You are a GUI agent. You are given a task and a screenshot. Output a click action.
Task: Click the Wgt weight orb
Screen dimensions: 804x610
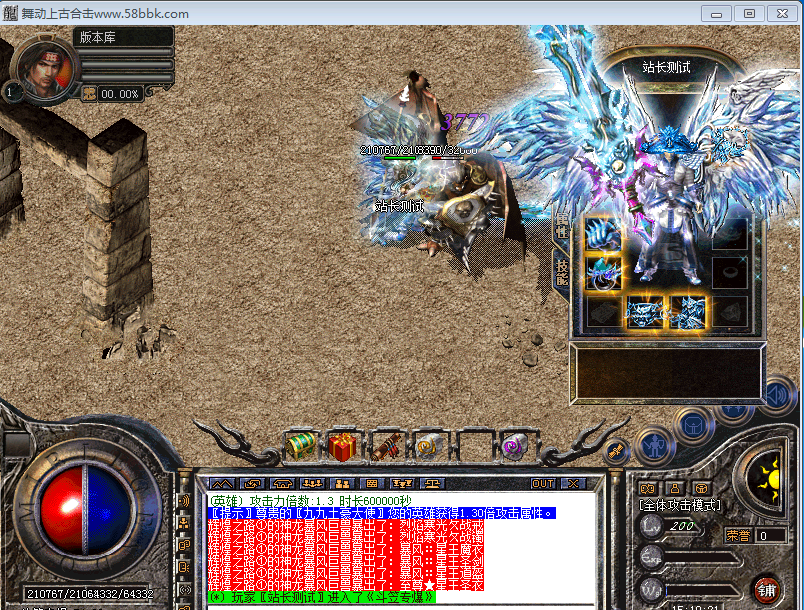pyautogui.click(x=651, y=589)
